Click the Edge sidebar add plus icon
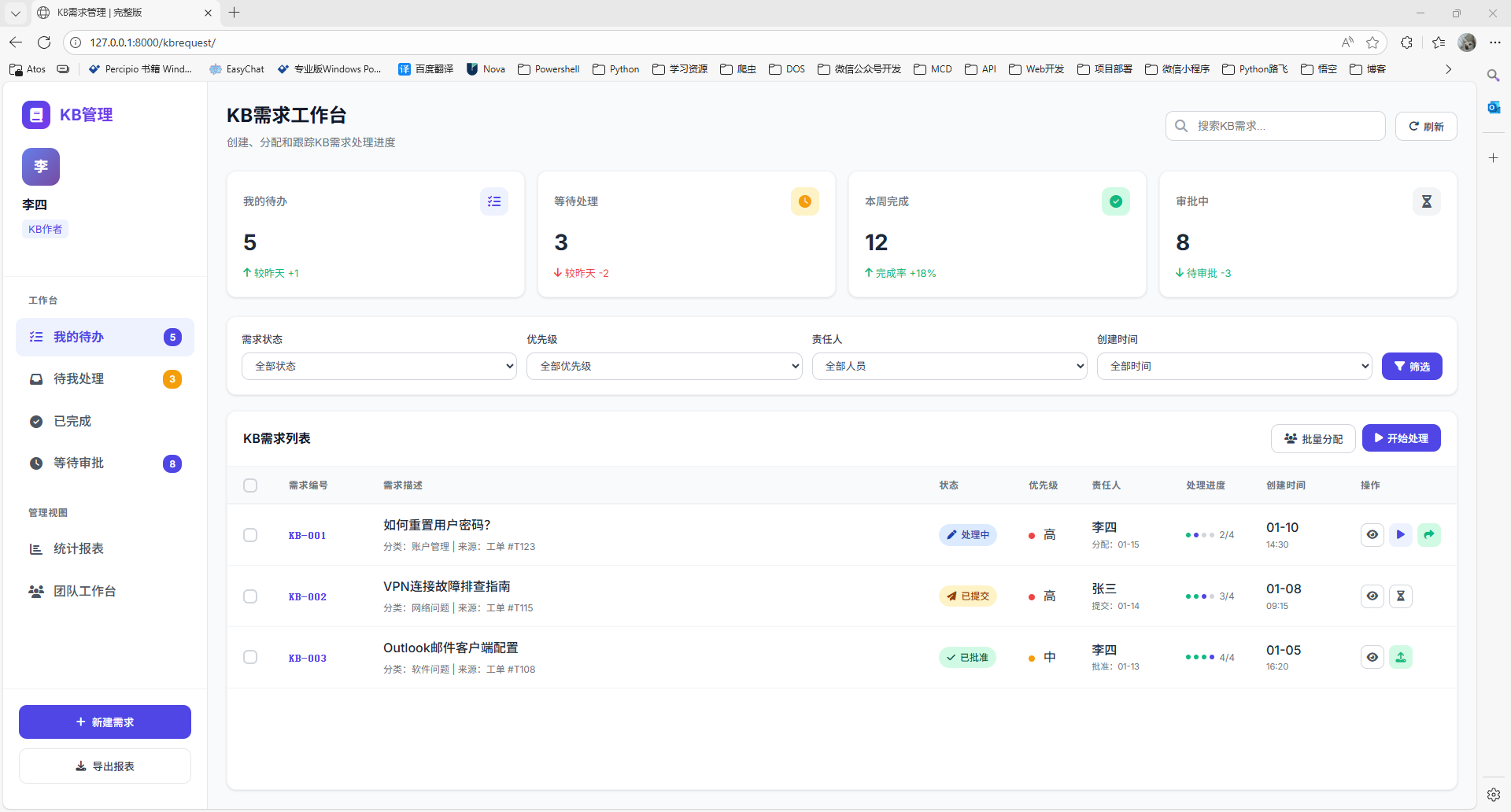The height and width of the screenshot is (812, 1511). click(x=1494, y=158)
